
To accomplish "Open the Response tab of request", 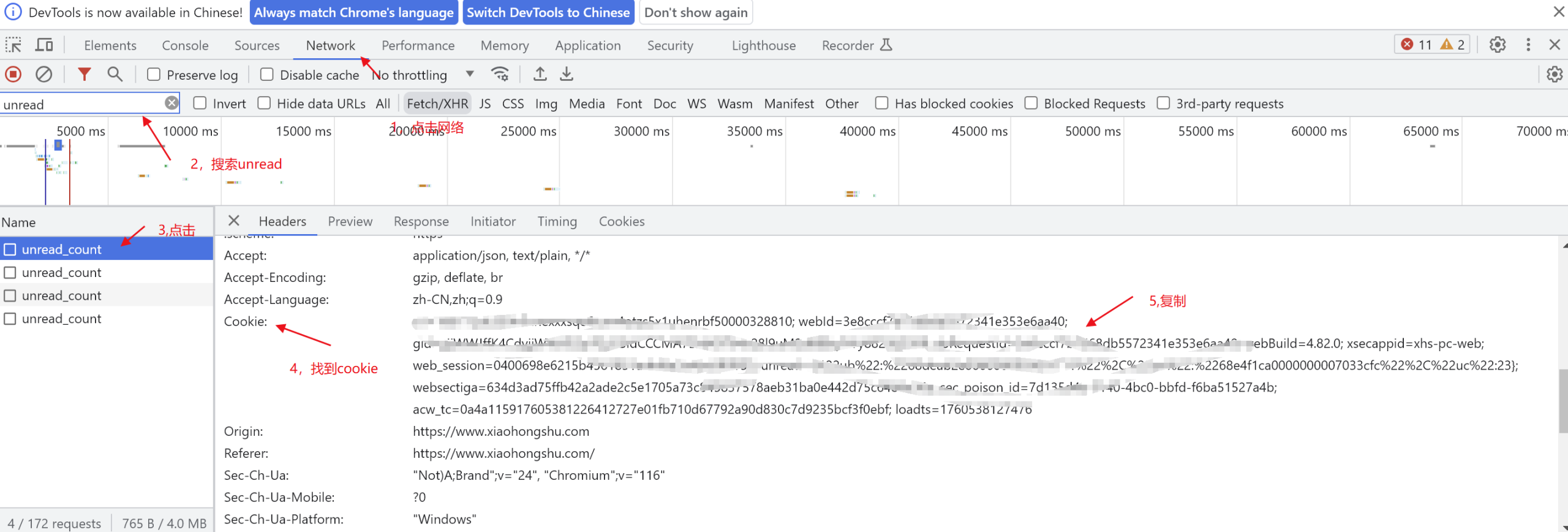I will 421,221.
